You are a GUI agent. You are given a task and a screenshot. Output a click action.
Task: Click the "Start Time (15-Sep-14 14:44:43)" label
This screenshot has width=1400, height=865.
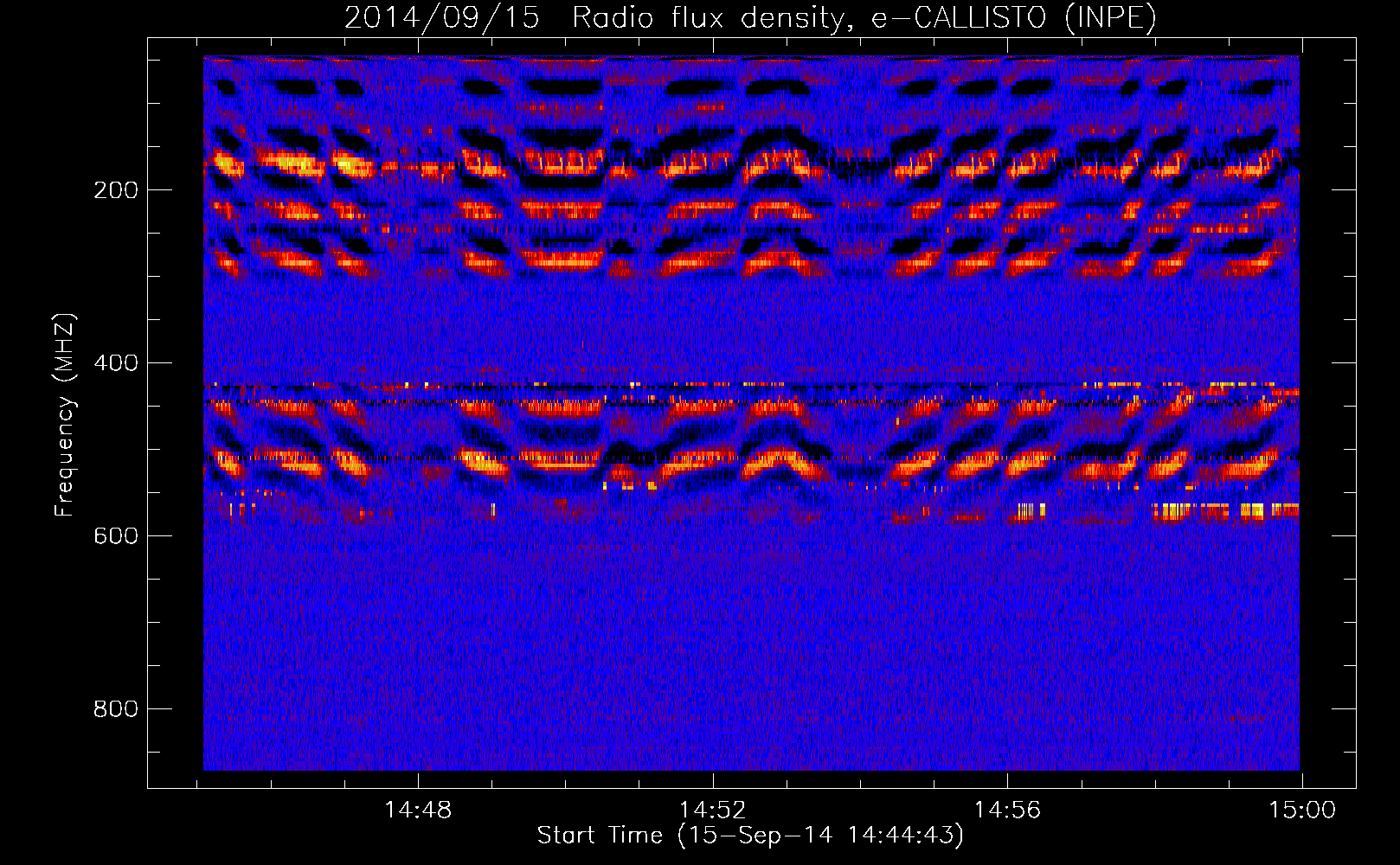(750, 836)
